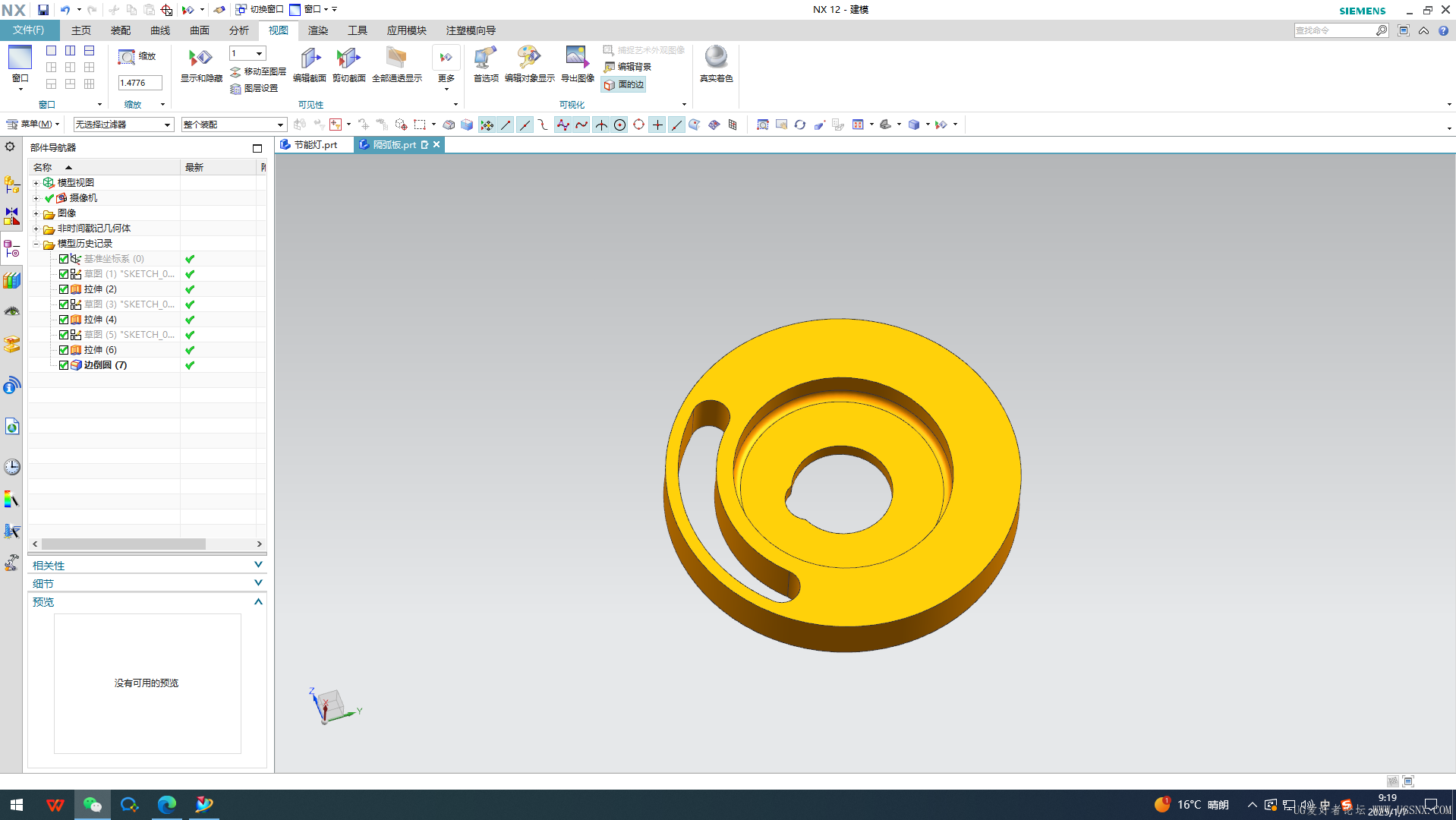The width and height of the screenshot is (1456, 820).
Task: Switch to the 主页 ribbon tab
Action: pyautogui.click(x=80, y=30)
